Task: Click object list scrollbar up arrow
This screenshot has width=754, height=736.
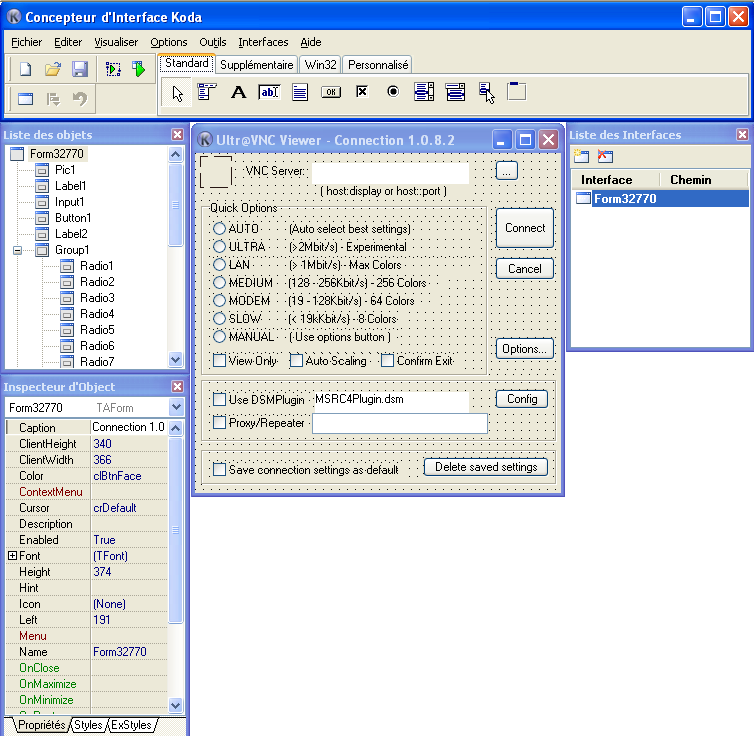Action: point(176,155)
